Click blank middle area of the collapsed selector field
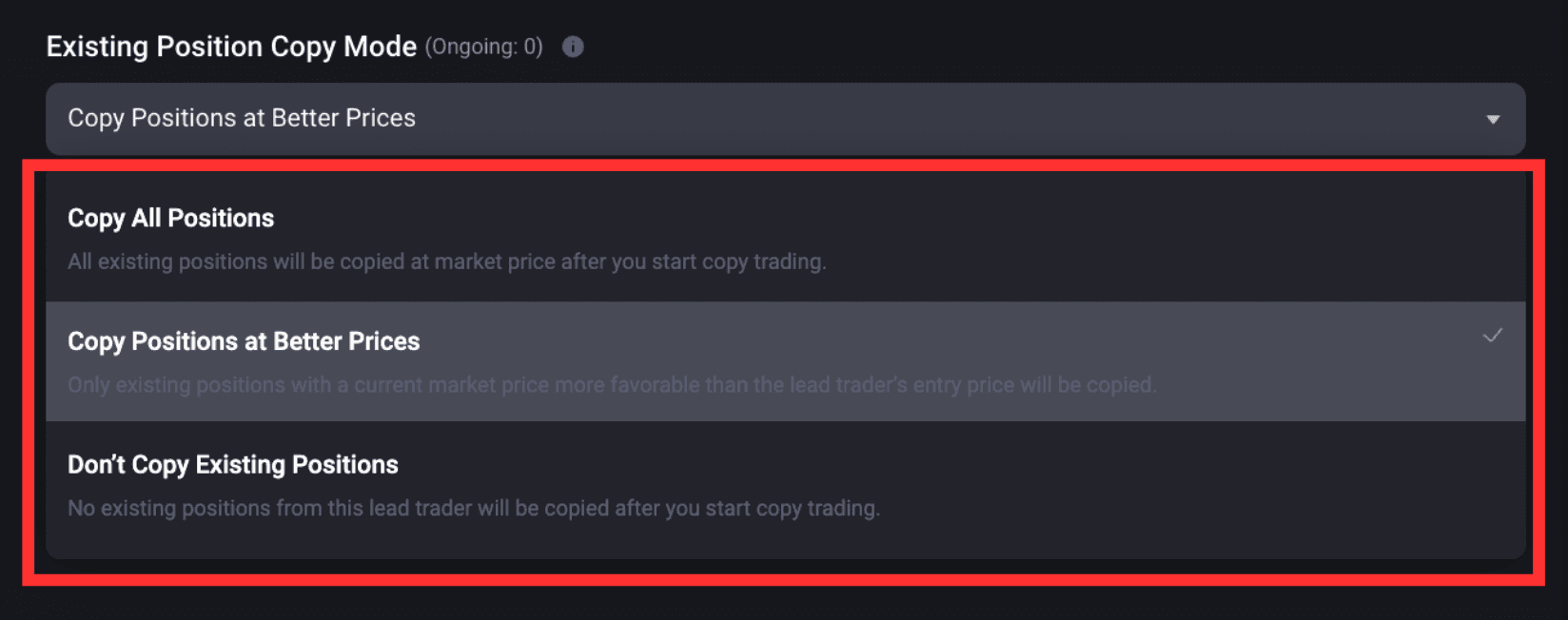This screenshot has height=620, width=1568. click(x=951, y=119)
